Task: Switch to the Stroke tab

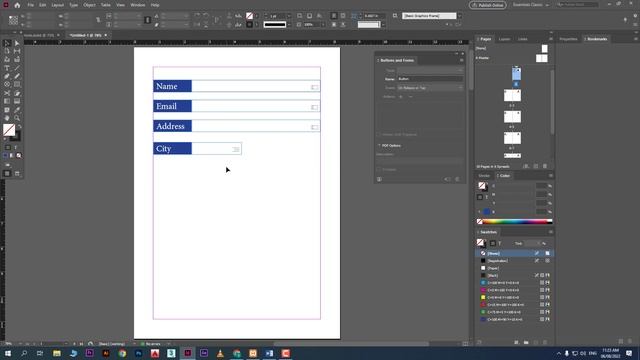Action: (484, 176)
